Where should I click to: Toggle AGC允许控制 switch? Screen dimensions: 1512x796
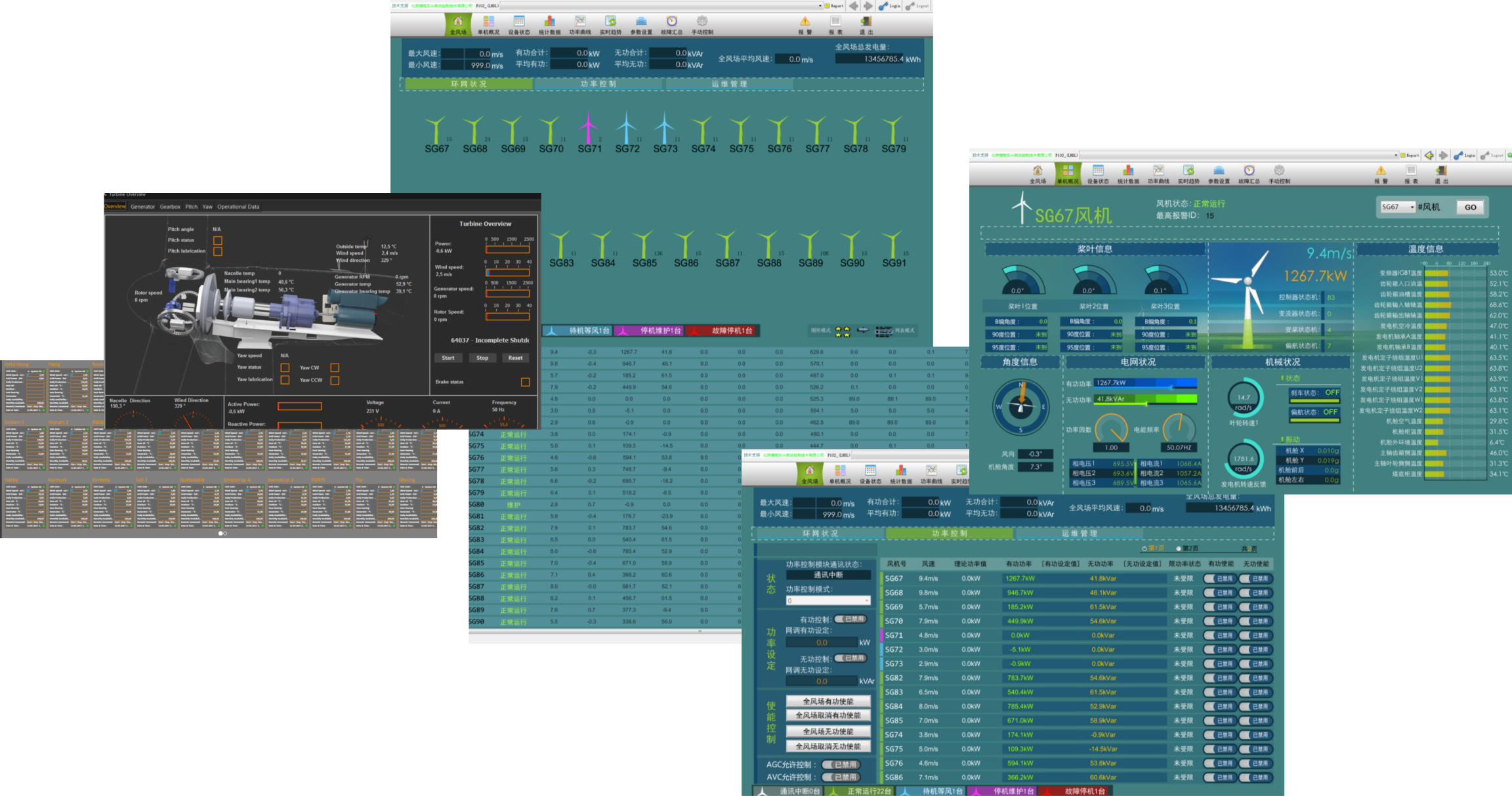tap(841, 765)
